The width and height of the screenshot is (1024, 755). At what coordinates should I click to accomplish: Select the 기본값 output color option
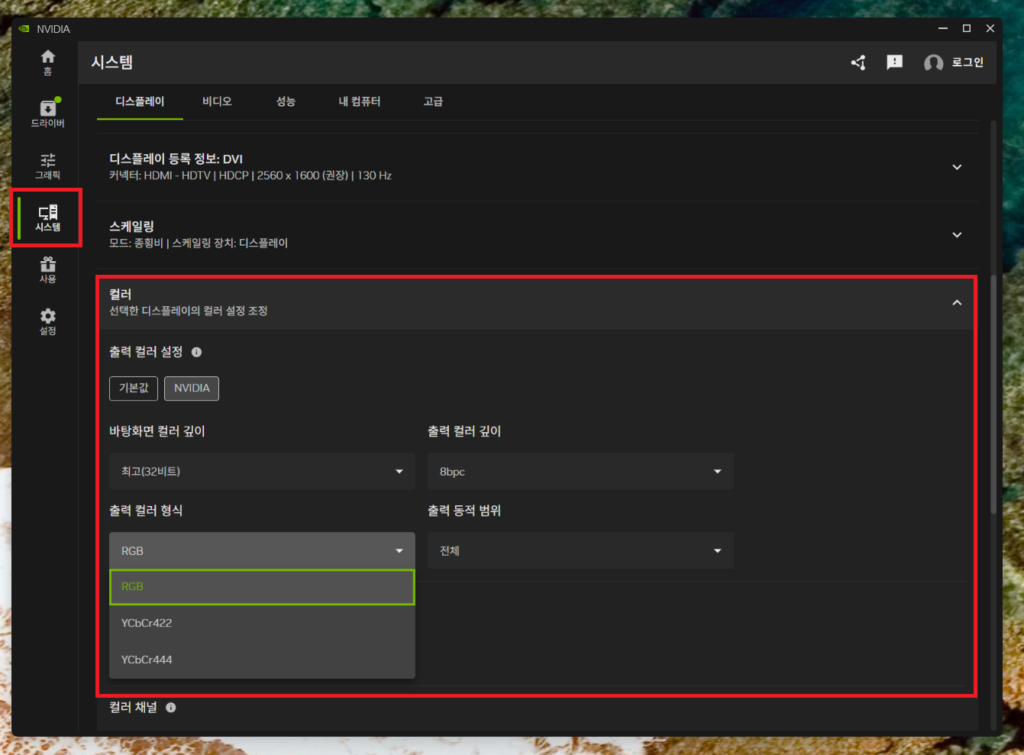(134, 388)
